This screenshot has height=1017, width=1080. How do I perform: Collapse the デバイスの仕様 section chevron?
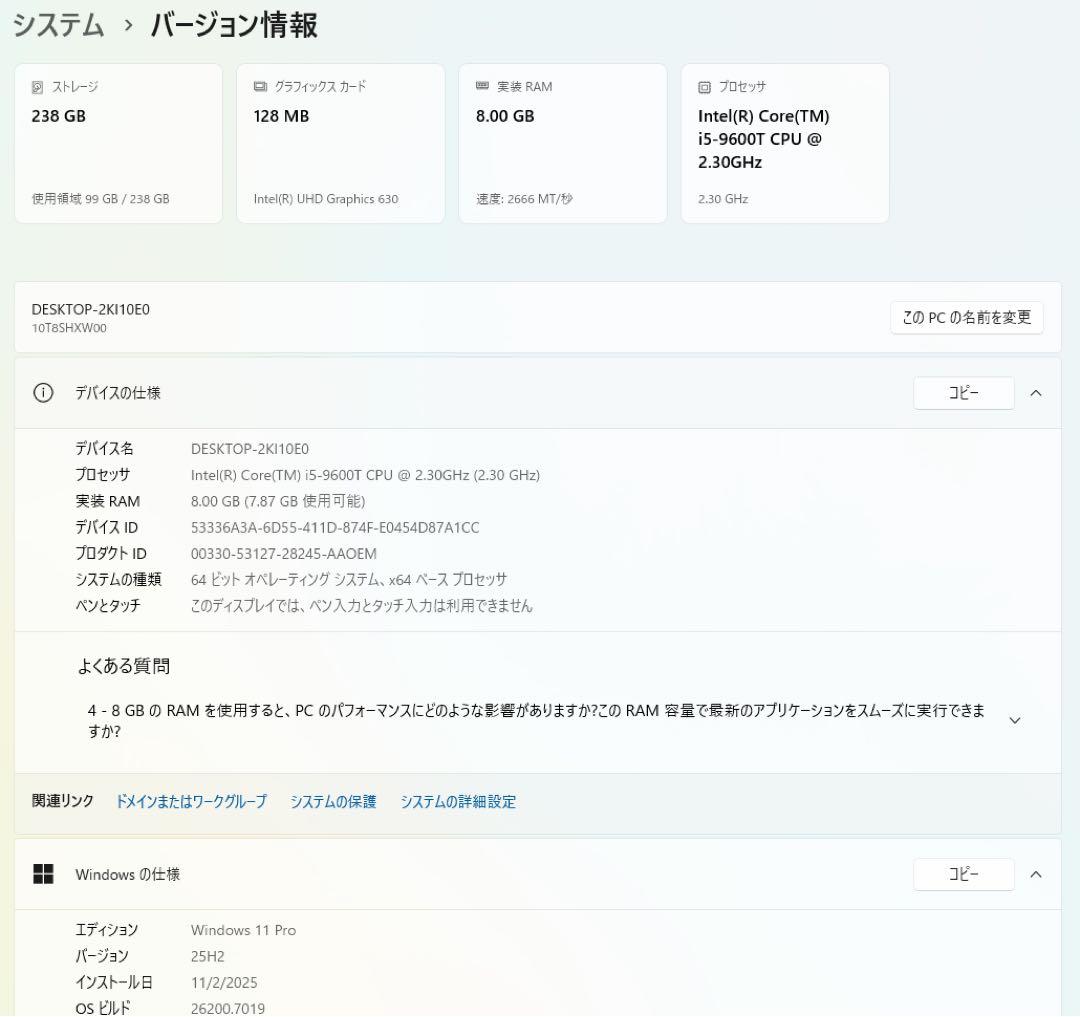(x=1036, y=393)
